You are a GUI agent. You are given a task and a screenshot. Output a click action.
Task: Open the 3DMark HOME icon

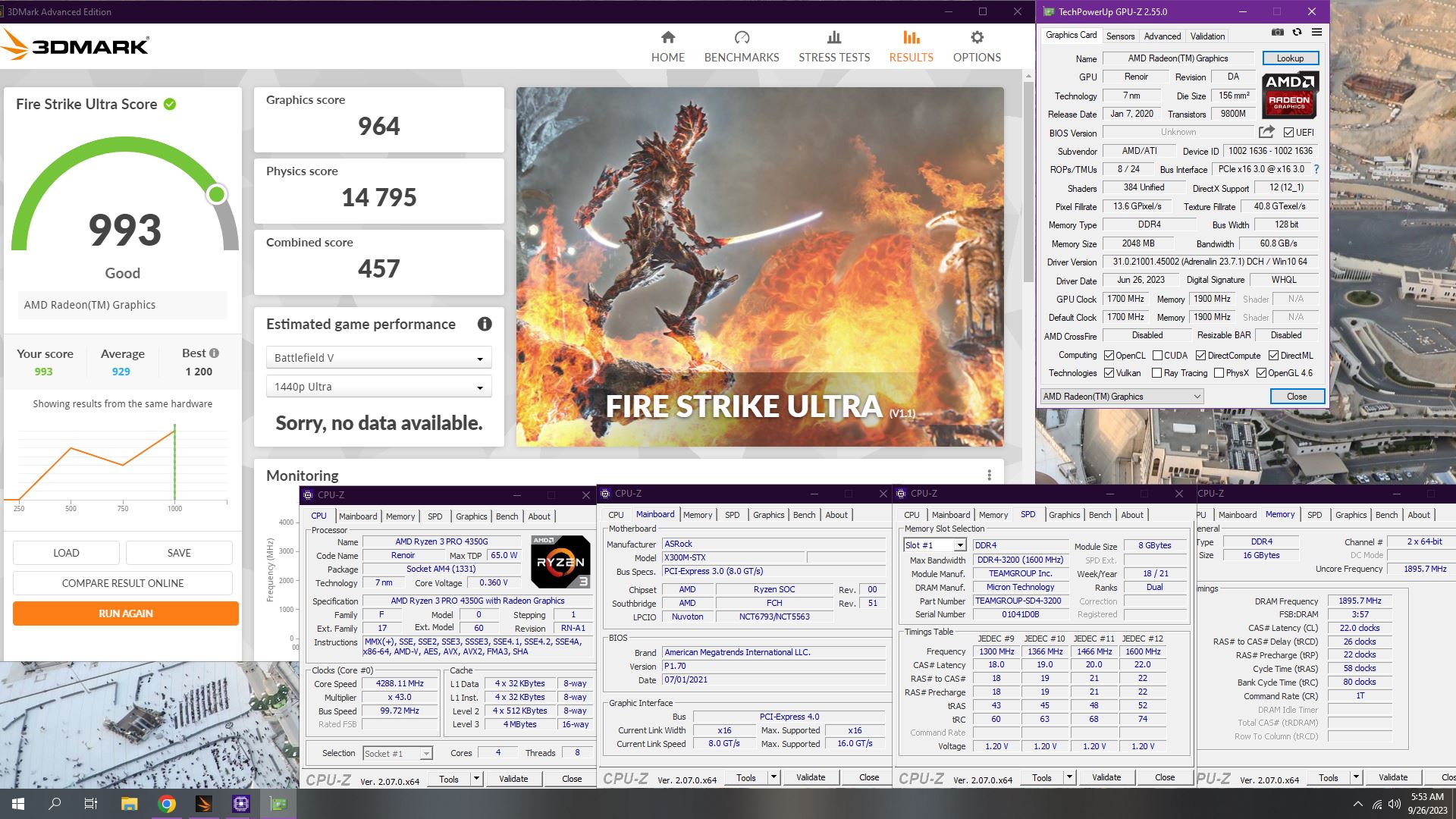[x=667, y=37]
